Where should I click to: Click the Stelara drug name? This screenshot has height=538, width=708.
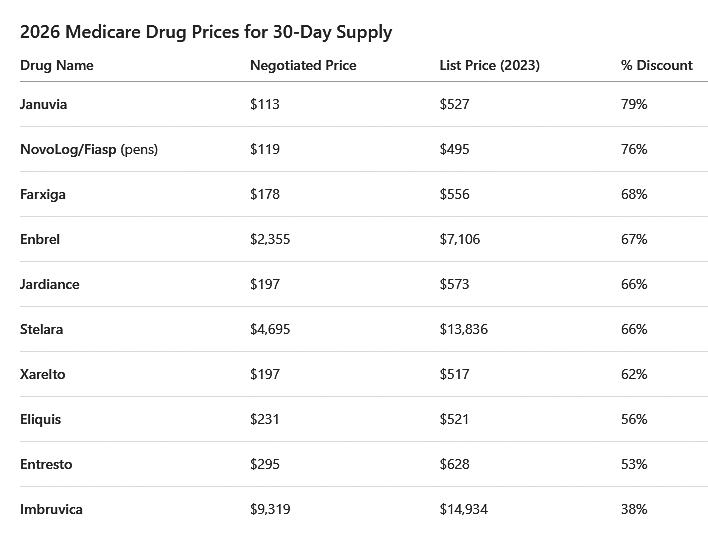pyautogui.click(x=42, y=329)
